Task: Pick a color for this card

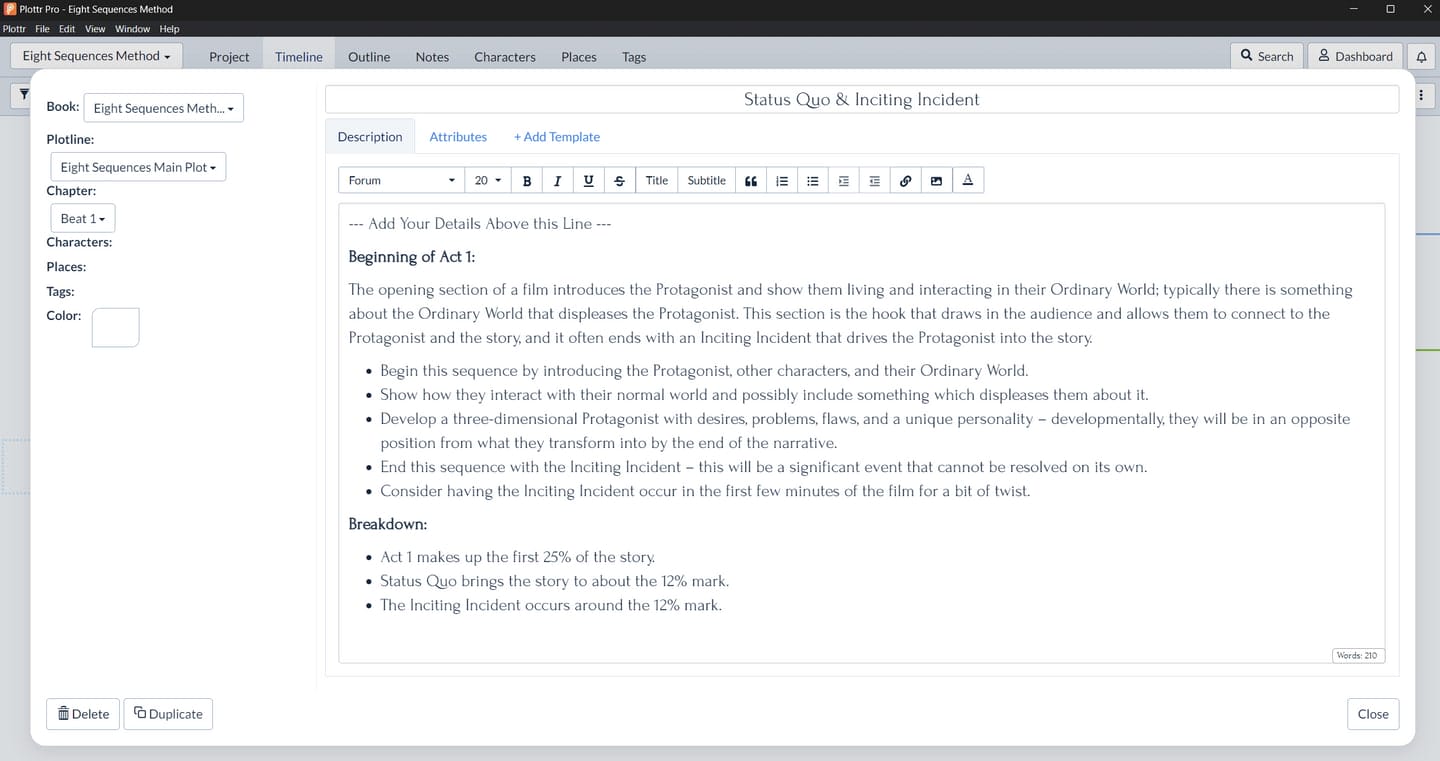Action: tap(115, 327)
